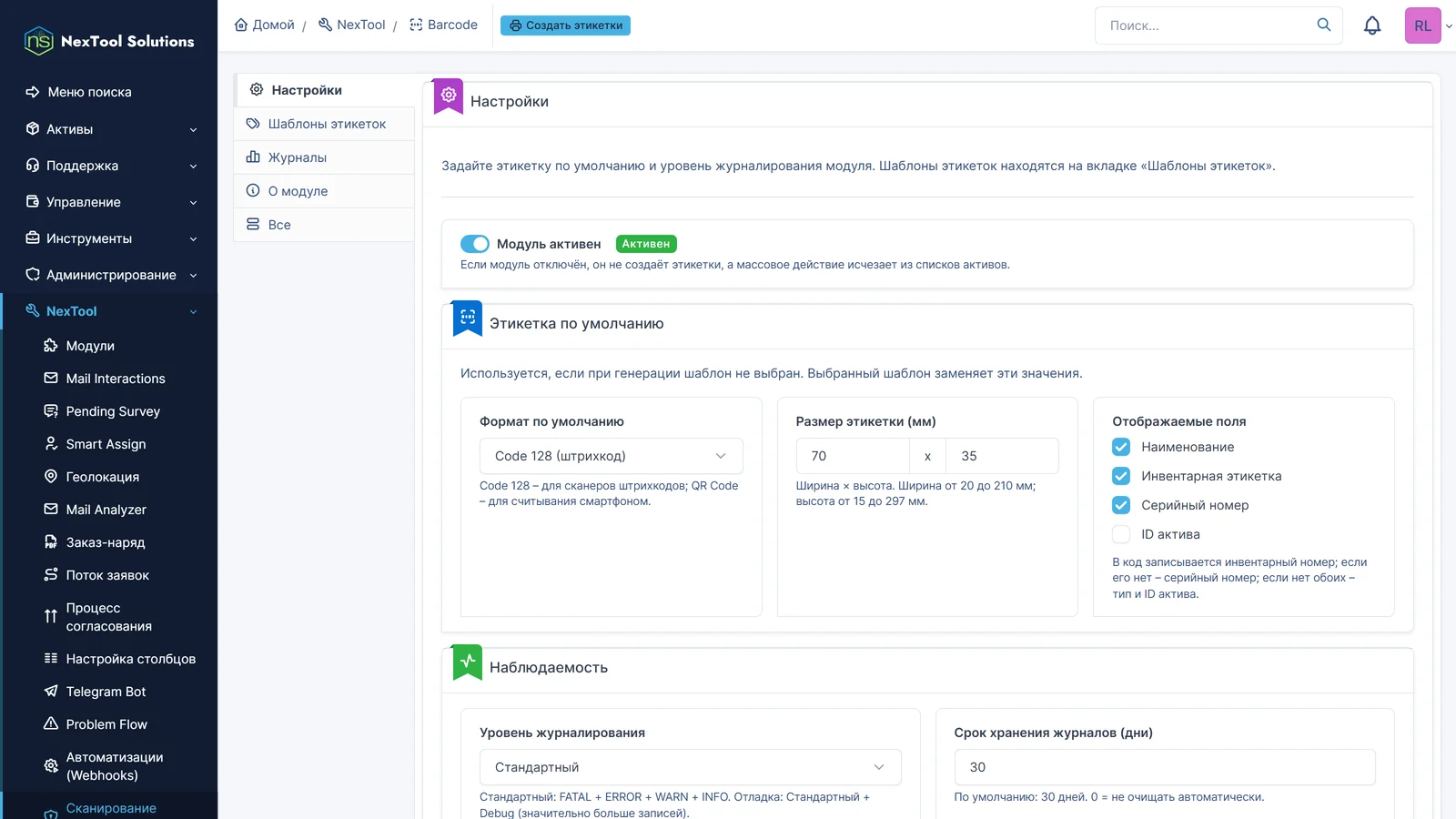Uncheck the Инвентарная этикетка checkbox
This screenshot has height=819, width=1456.
[x=1121, y=476]
